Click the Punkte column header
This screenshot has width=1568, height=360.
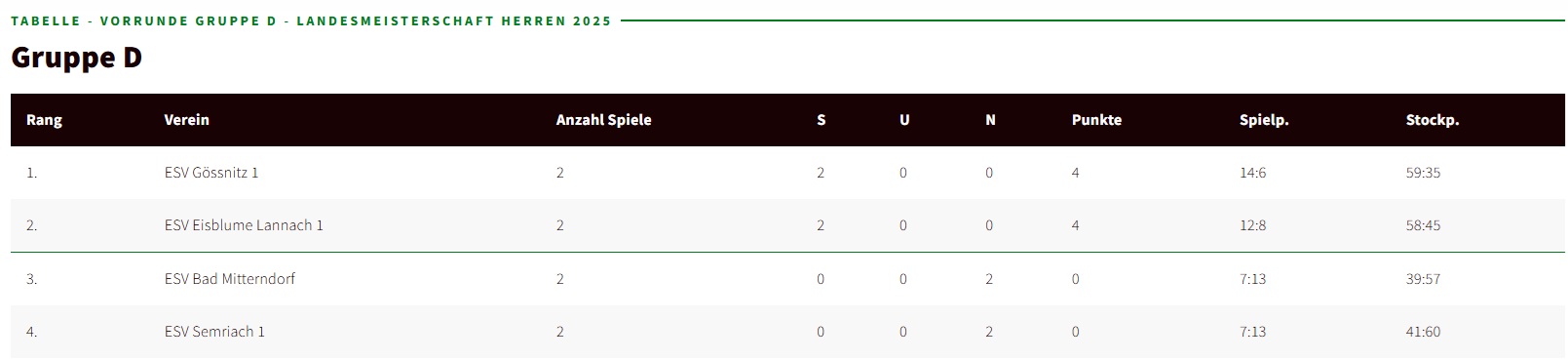[x=1096, y=120]
